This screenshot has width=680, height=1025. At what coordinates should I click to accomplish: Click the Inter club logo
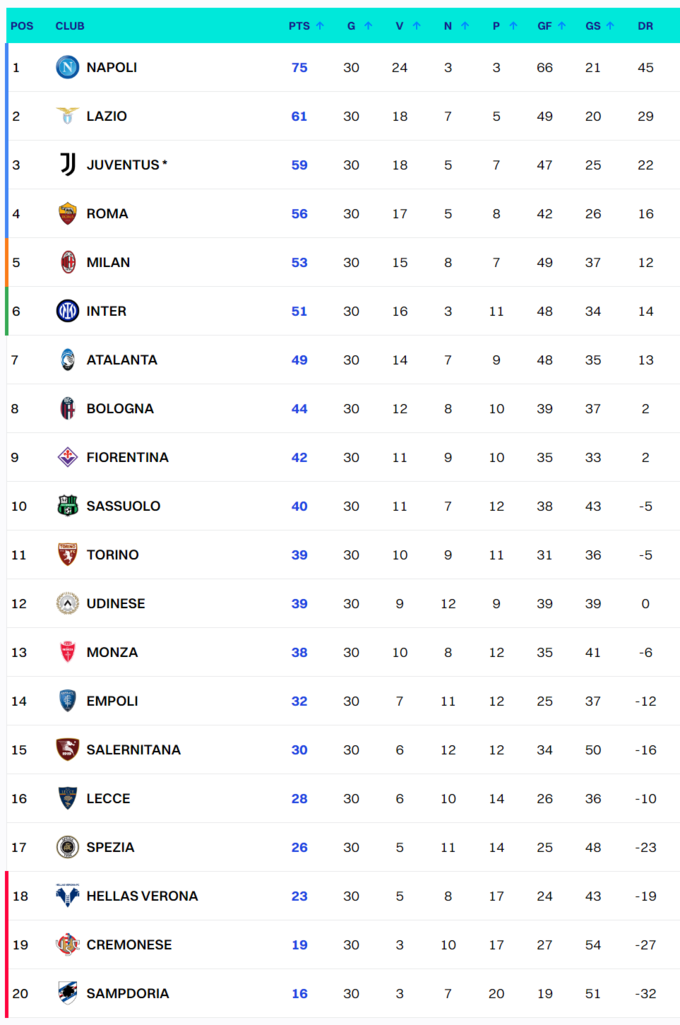coord(67,311)
